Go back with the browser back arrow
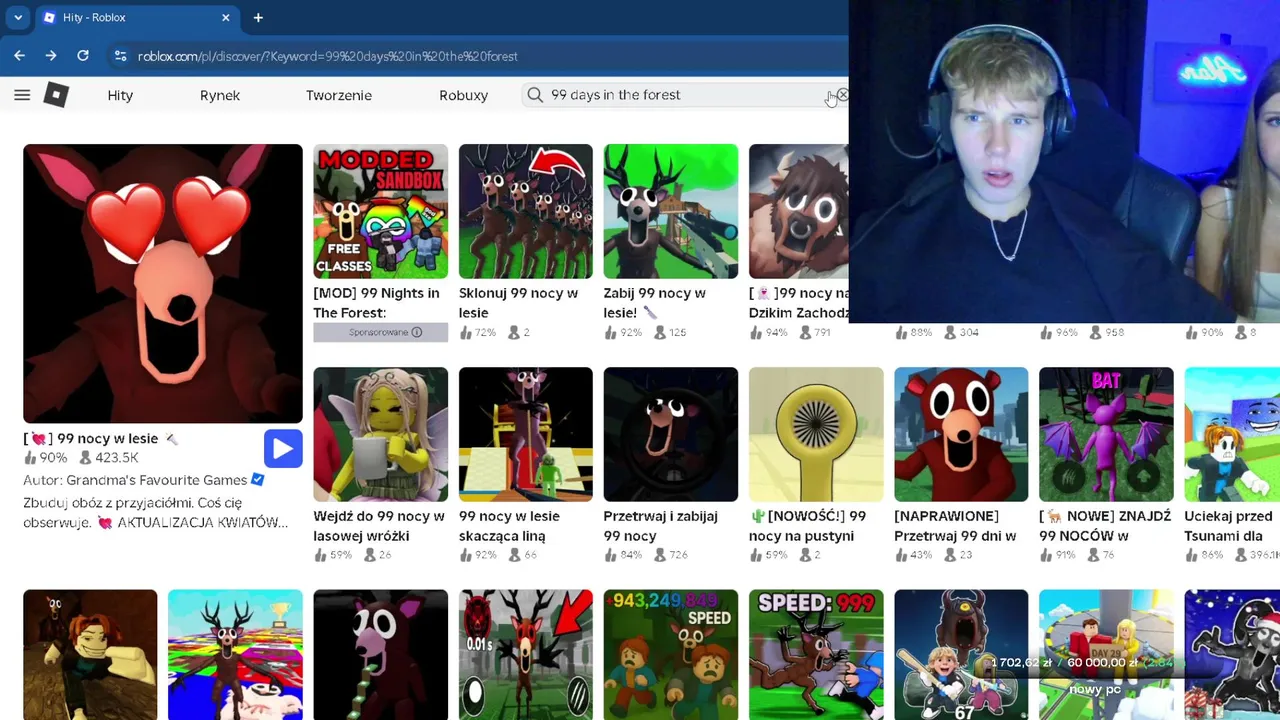 pos(19,56)
